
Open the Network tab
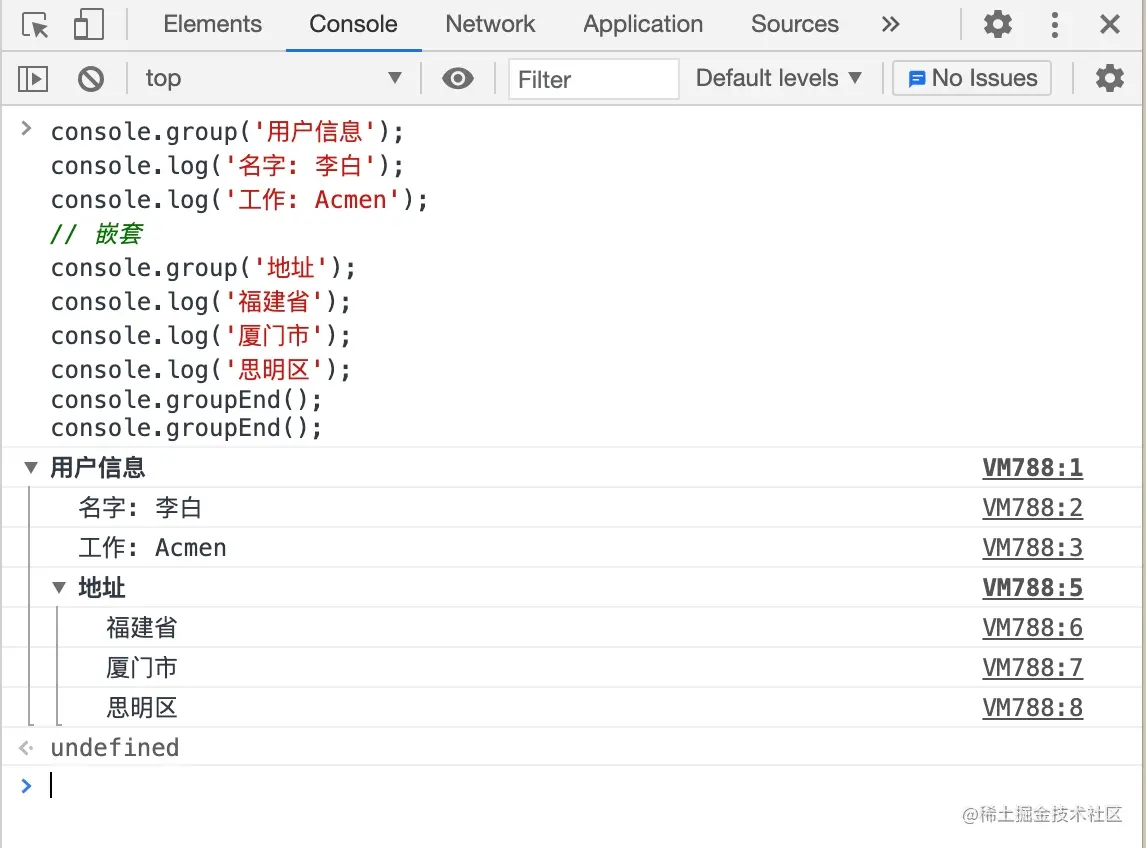pos(490,24)
